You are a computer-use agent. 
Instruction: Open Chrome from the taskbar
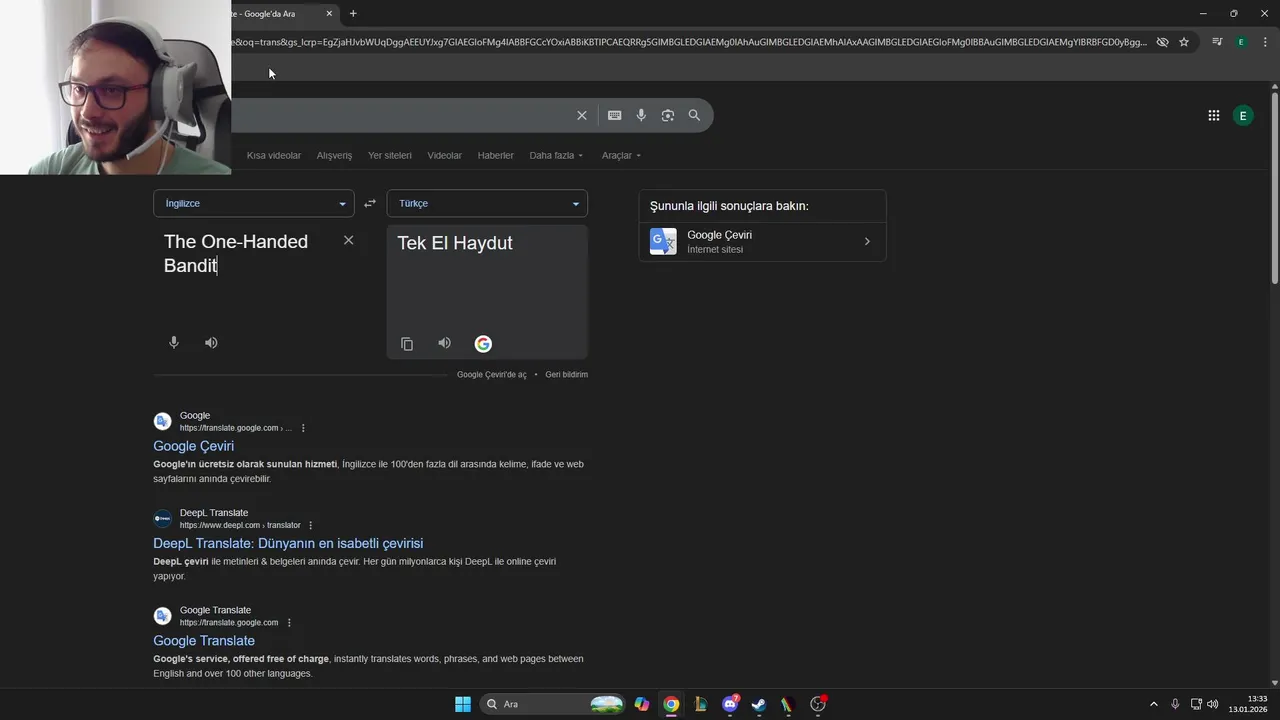point(671,704)
